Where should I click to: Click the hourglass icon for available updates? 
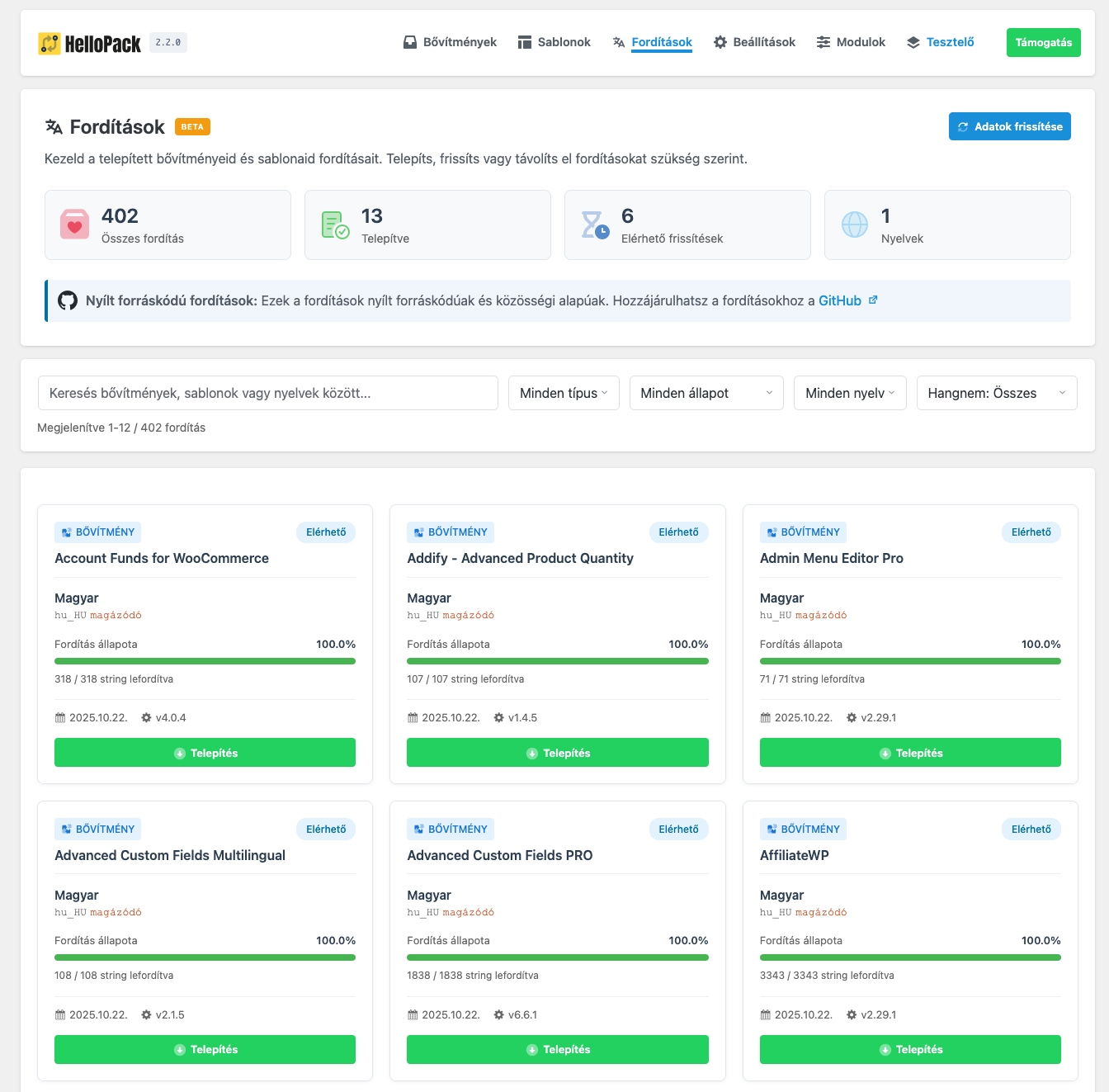pos(594,225)
